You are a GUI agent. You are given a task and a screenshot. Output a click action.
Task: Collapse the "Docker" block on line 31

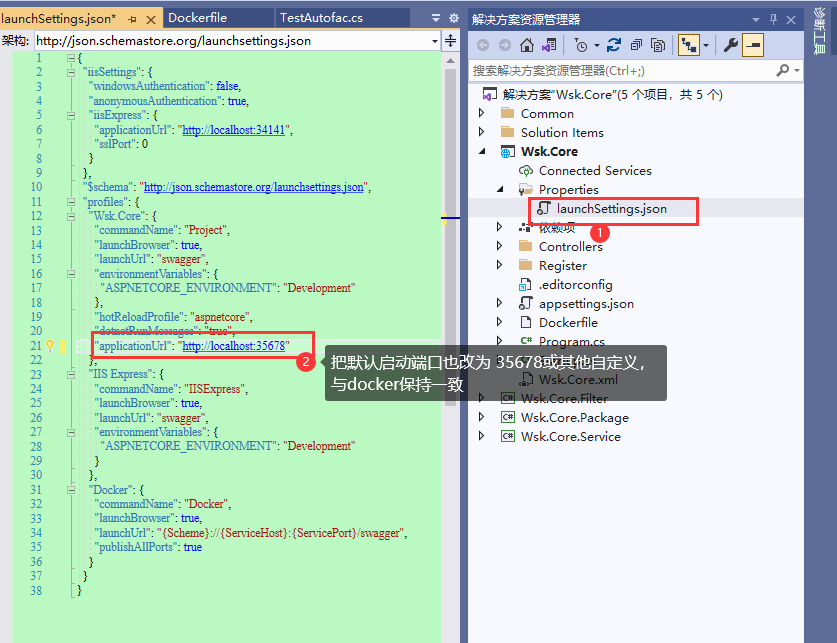coord(71,490)
